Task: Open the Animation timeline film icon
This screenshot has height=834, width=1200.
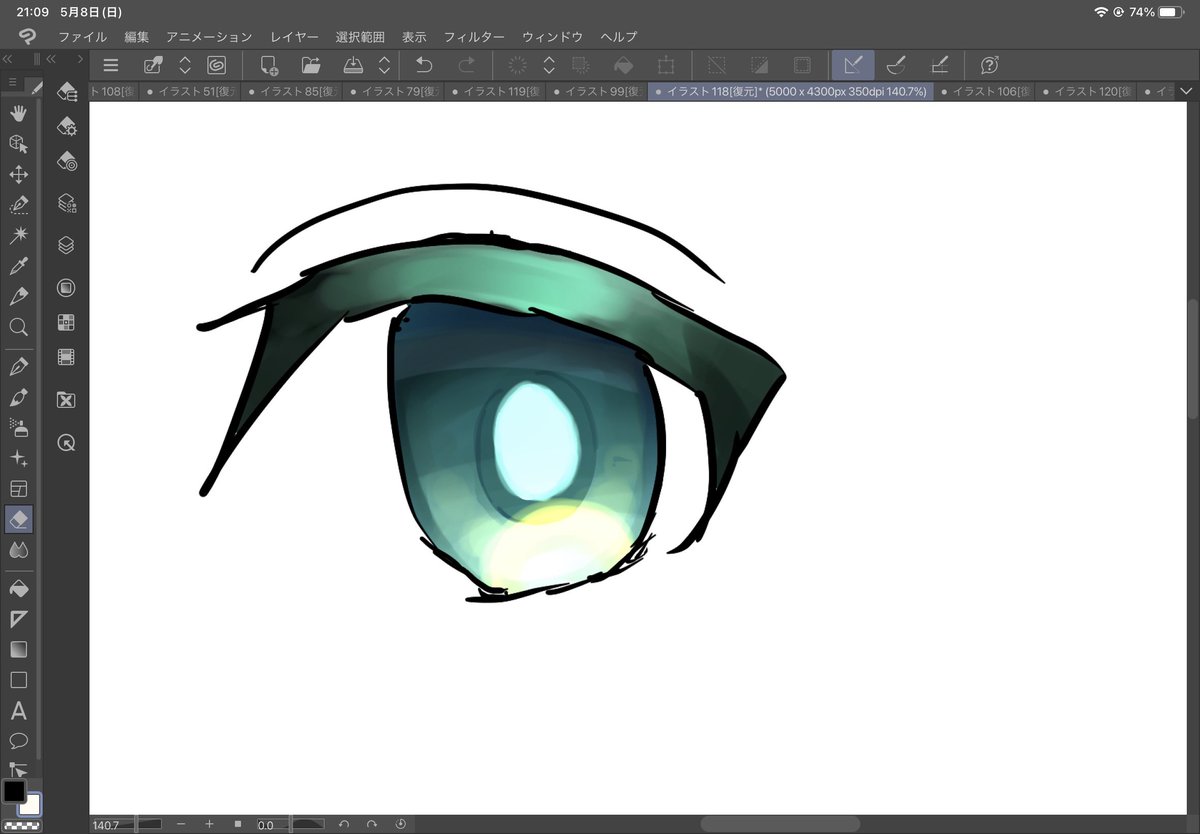Action: 67,357
